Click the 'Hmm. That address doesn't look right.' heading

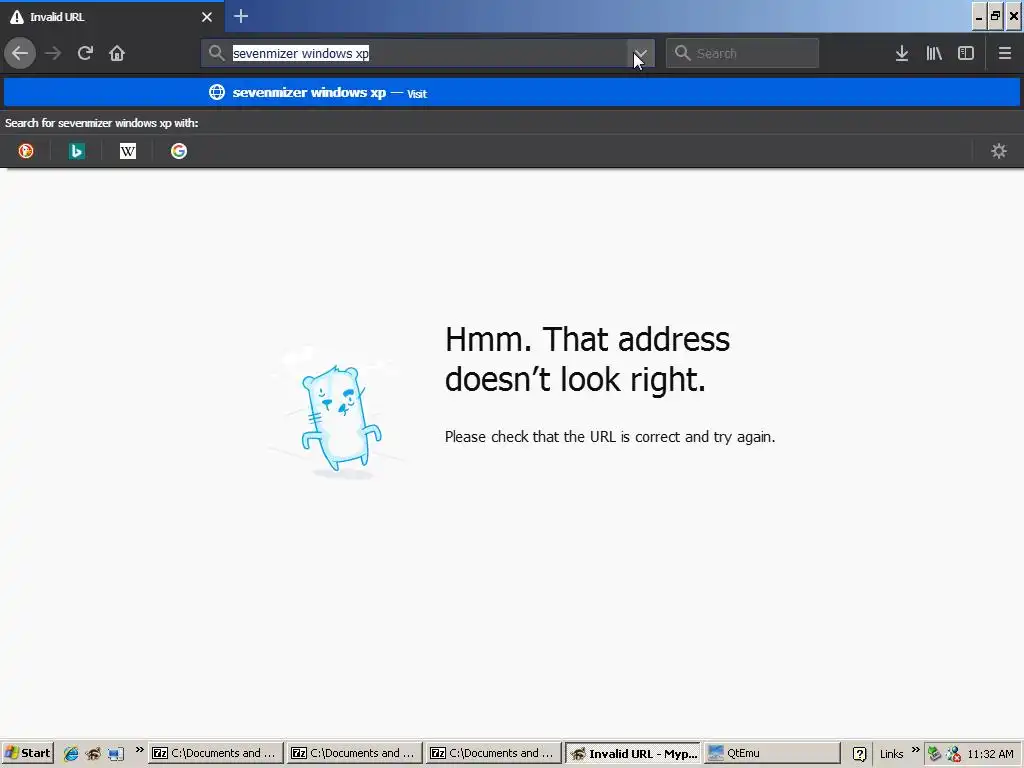(x=587, y=359)
